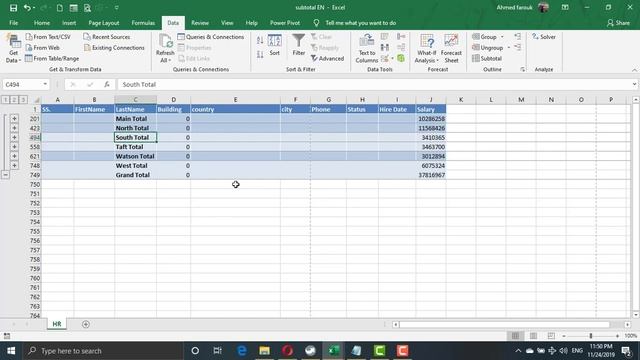The height and width of the screenshot is (360, 640).
Task: Expand the South Total group
Action: tap(14, 138)
